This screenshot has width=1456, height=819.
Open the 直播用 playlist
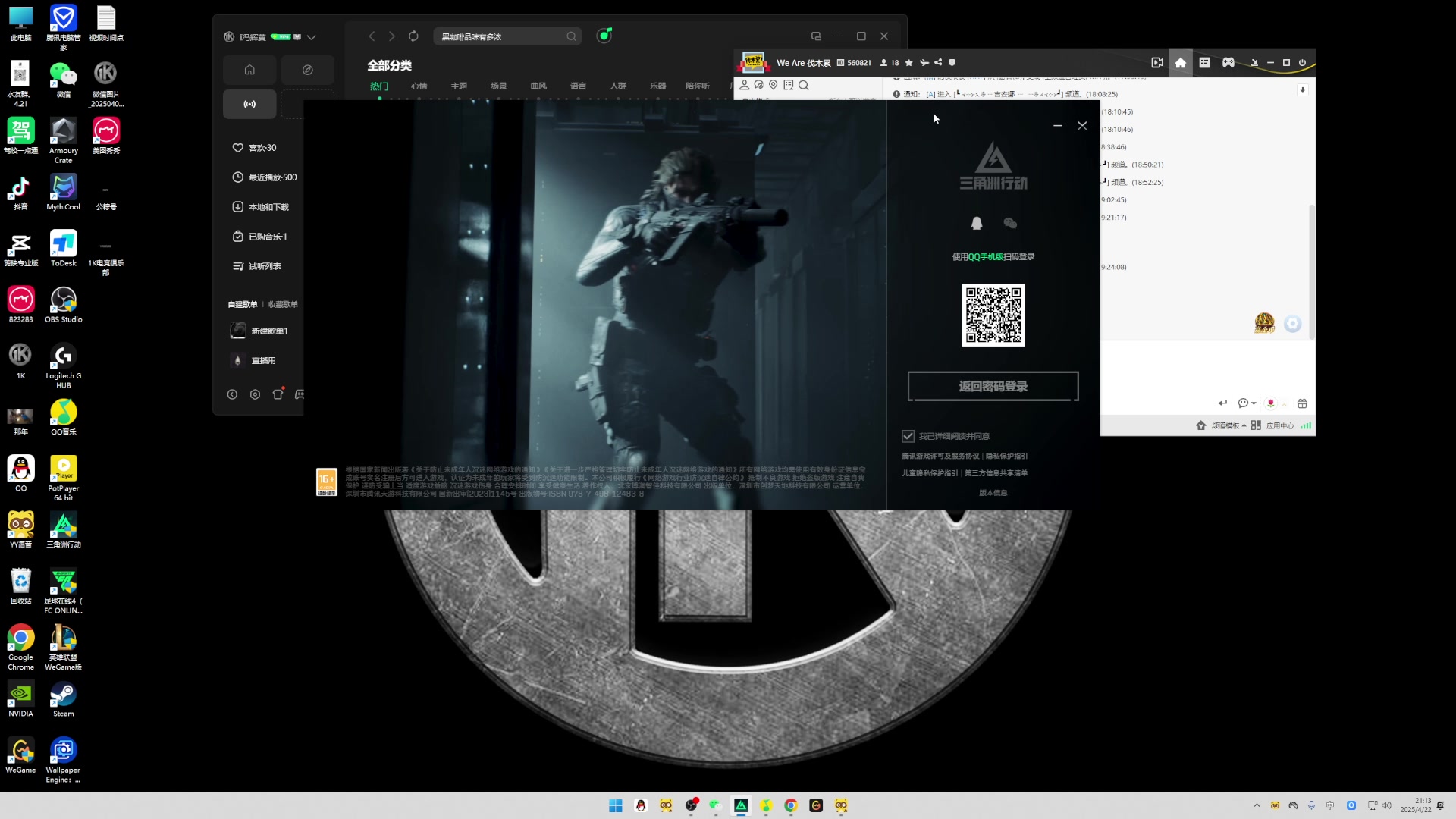[253, 360]
